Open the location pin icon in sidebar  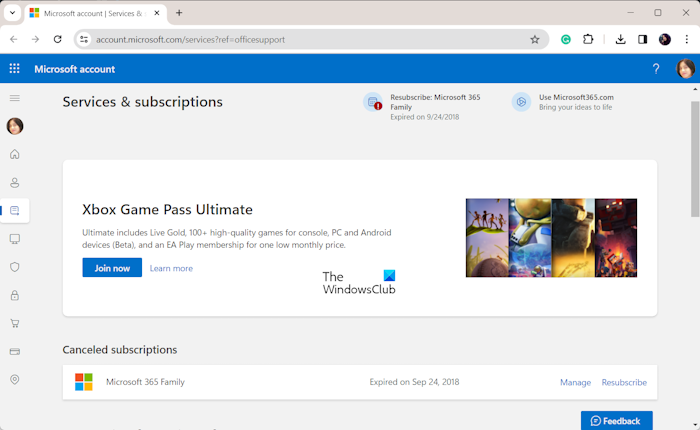tap(15, 379)
